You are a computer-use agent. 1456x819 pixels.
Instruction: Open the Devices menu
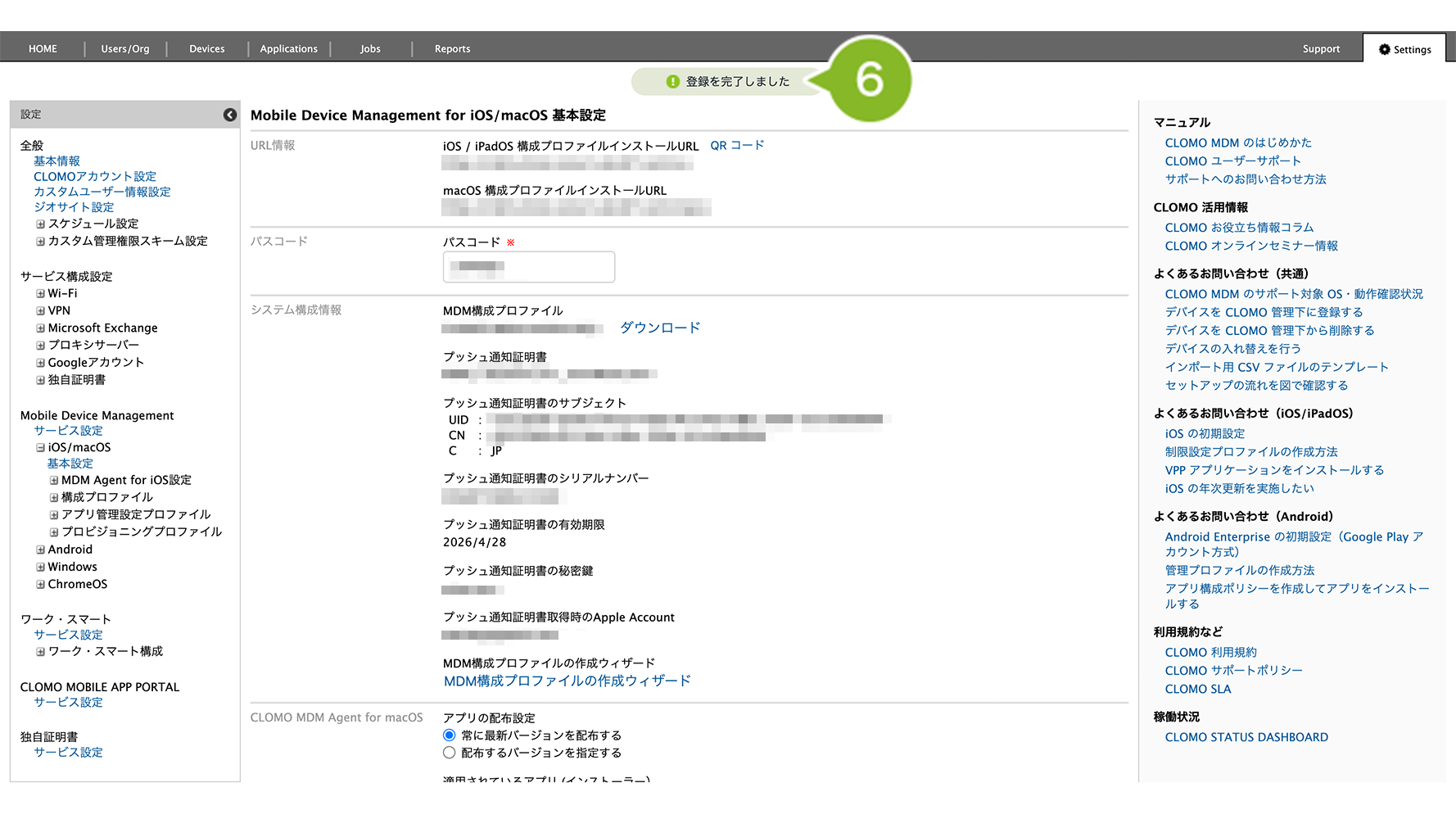pos(206,49)
